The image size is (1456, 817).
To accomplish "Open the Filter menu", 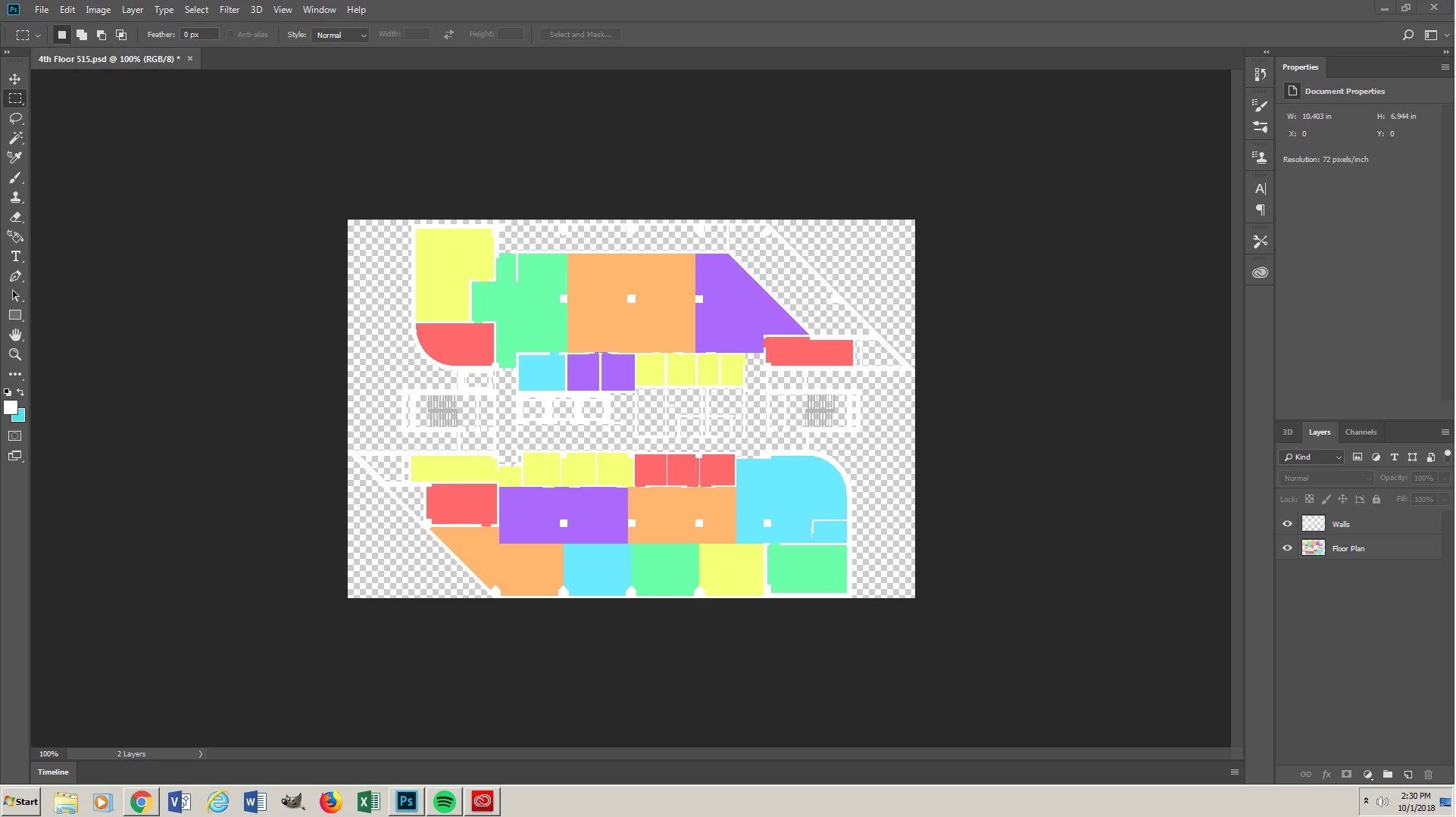I will (x=230, y=10).
